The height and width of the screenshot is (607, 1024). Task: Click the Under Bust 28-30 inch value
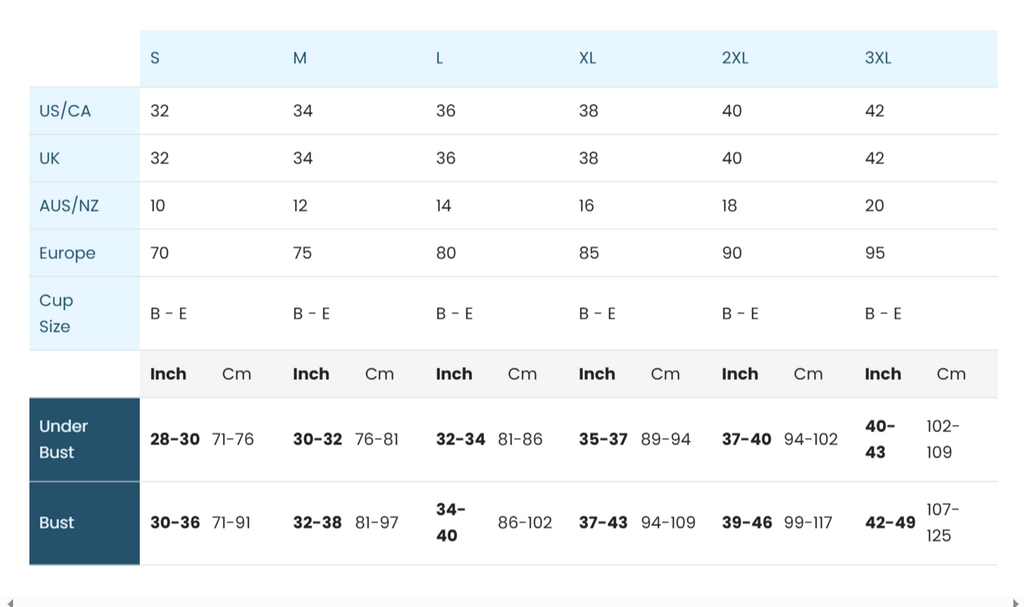(175, 439)
